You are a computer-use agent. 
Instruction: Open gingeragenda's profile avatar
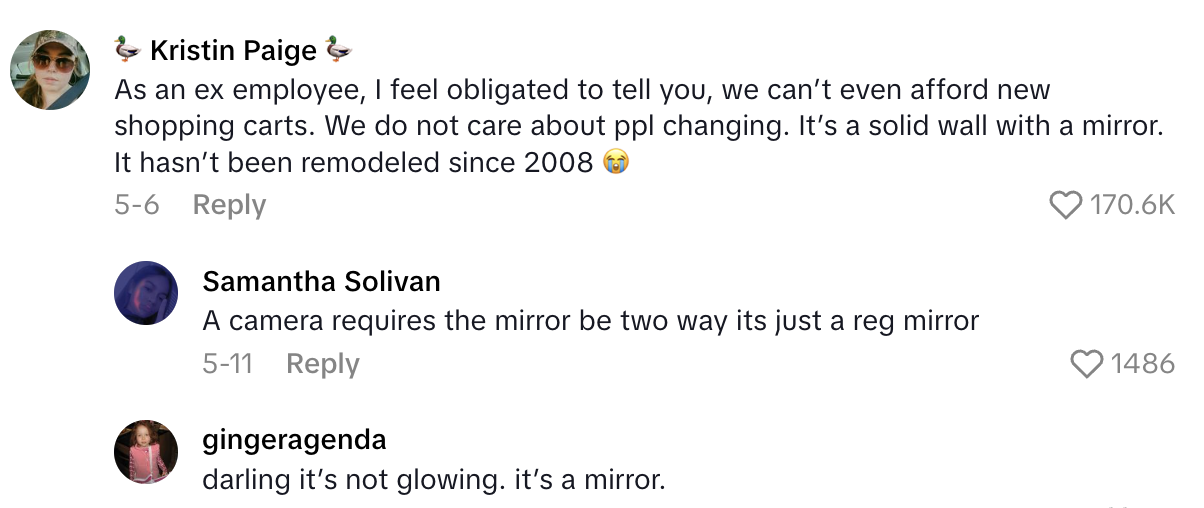coord(146,452)
